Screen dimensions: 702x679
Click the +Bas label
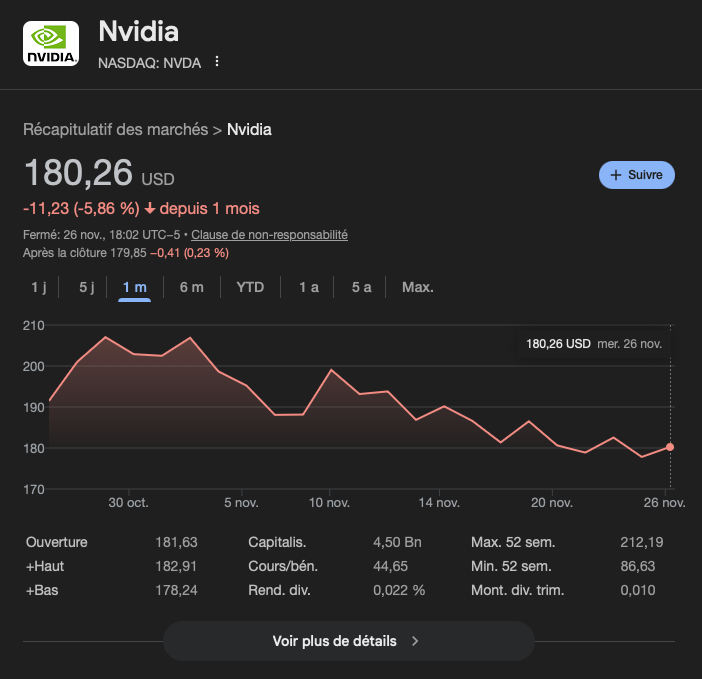tap(42, 590)
